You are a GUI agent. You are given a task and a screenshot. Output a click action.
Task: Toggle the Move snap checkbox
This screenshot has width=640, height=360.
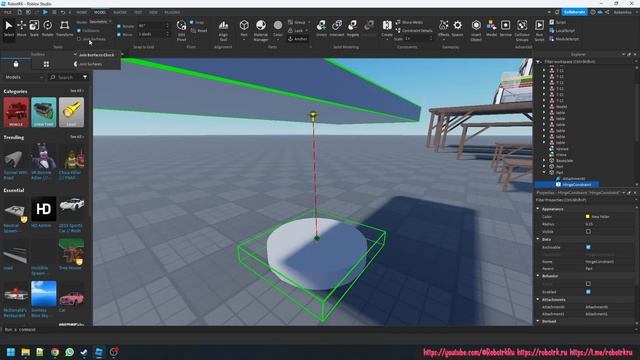[119, 35]
